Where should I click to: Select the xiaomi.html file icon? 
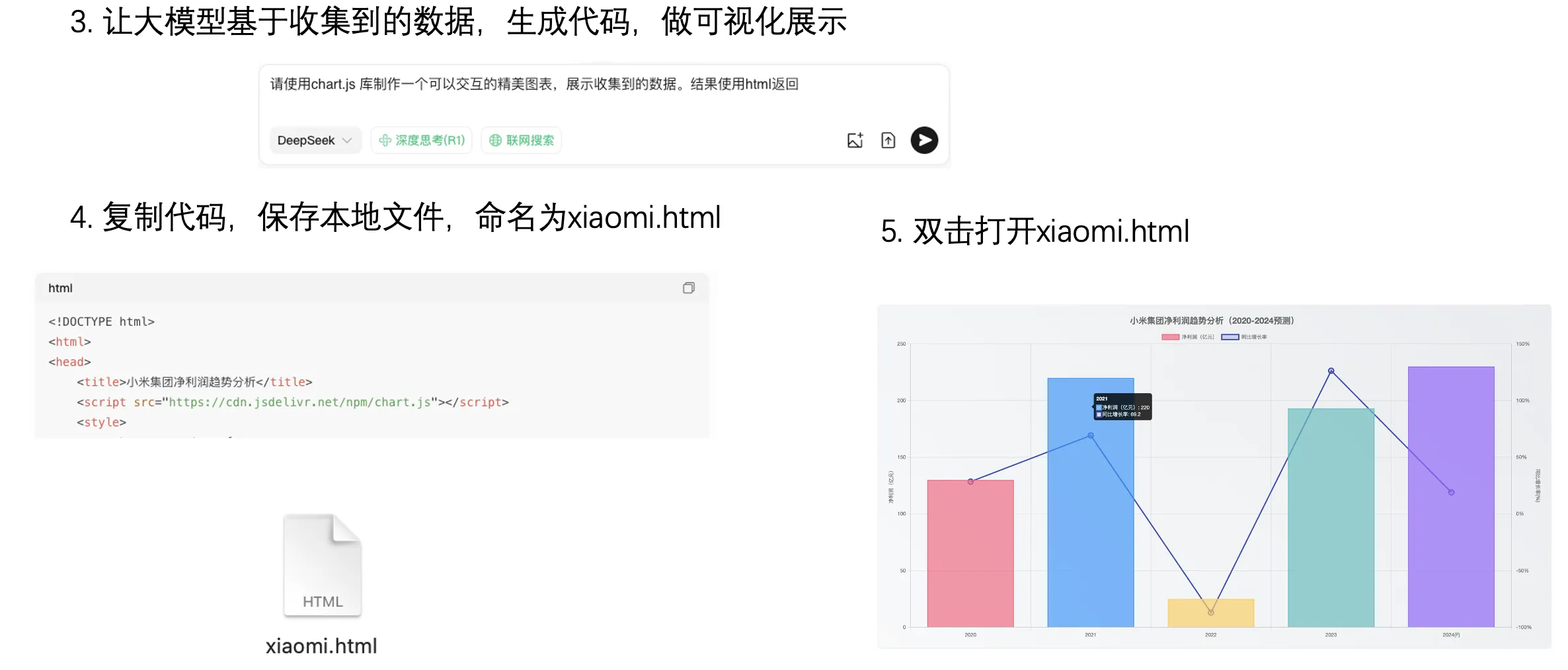pyautogui.click(x=323, y=565)
